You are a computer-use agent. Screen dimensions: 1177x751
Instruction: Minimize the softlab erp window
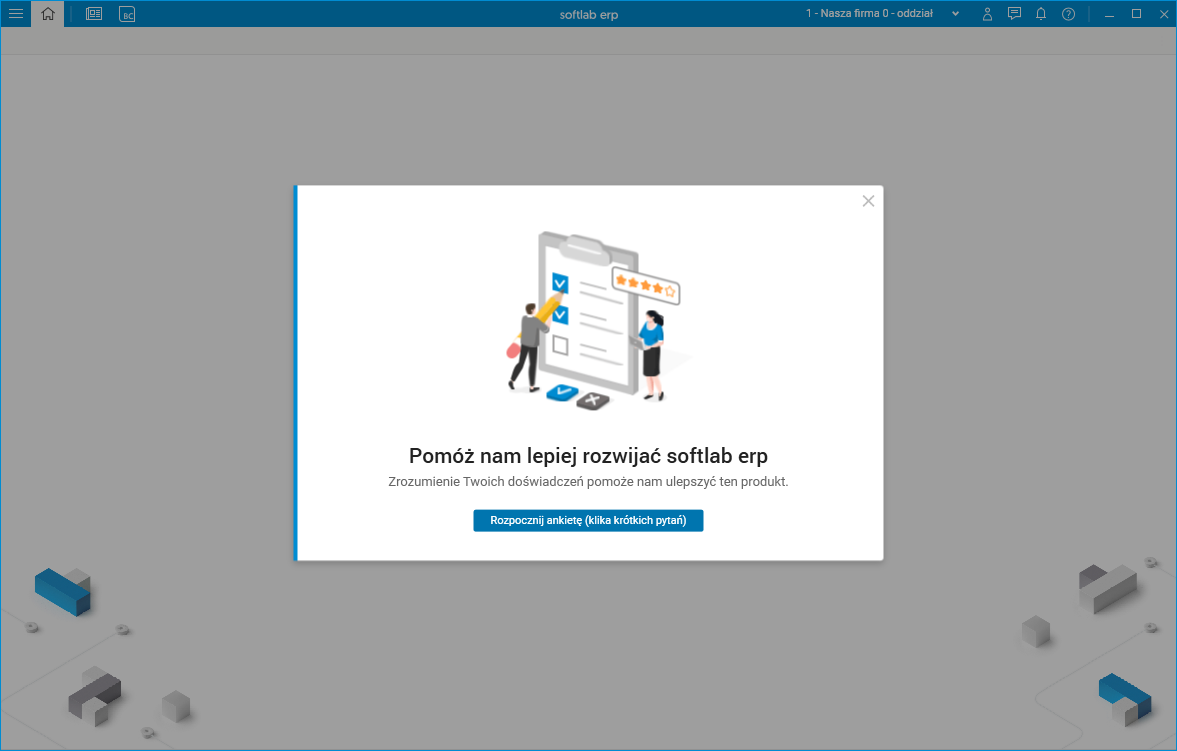point(1109,14)
